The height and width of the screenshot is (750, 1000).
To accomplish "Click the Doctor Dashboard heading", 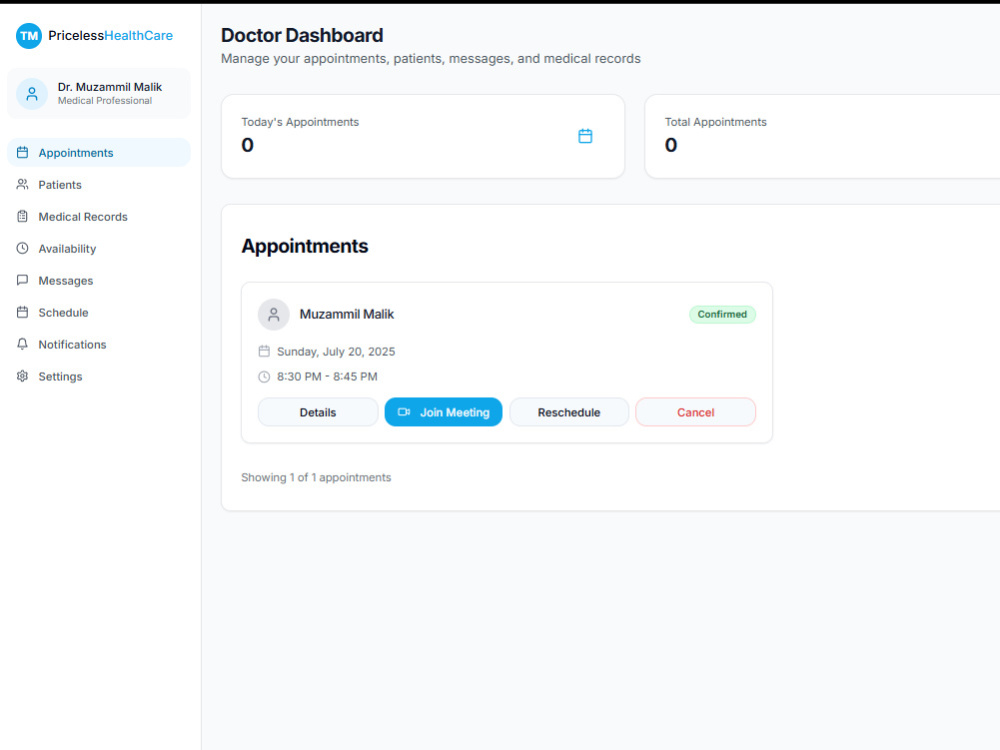I will pos(302,36).
